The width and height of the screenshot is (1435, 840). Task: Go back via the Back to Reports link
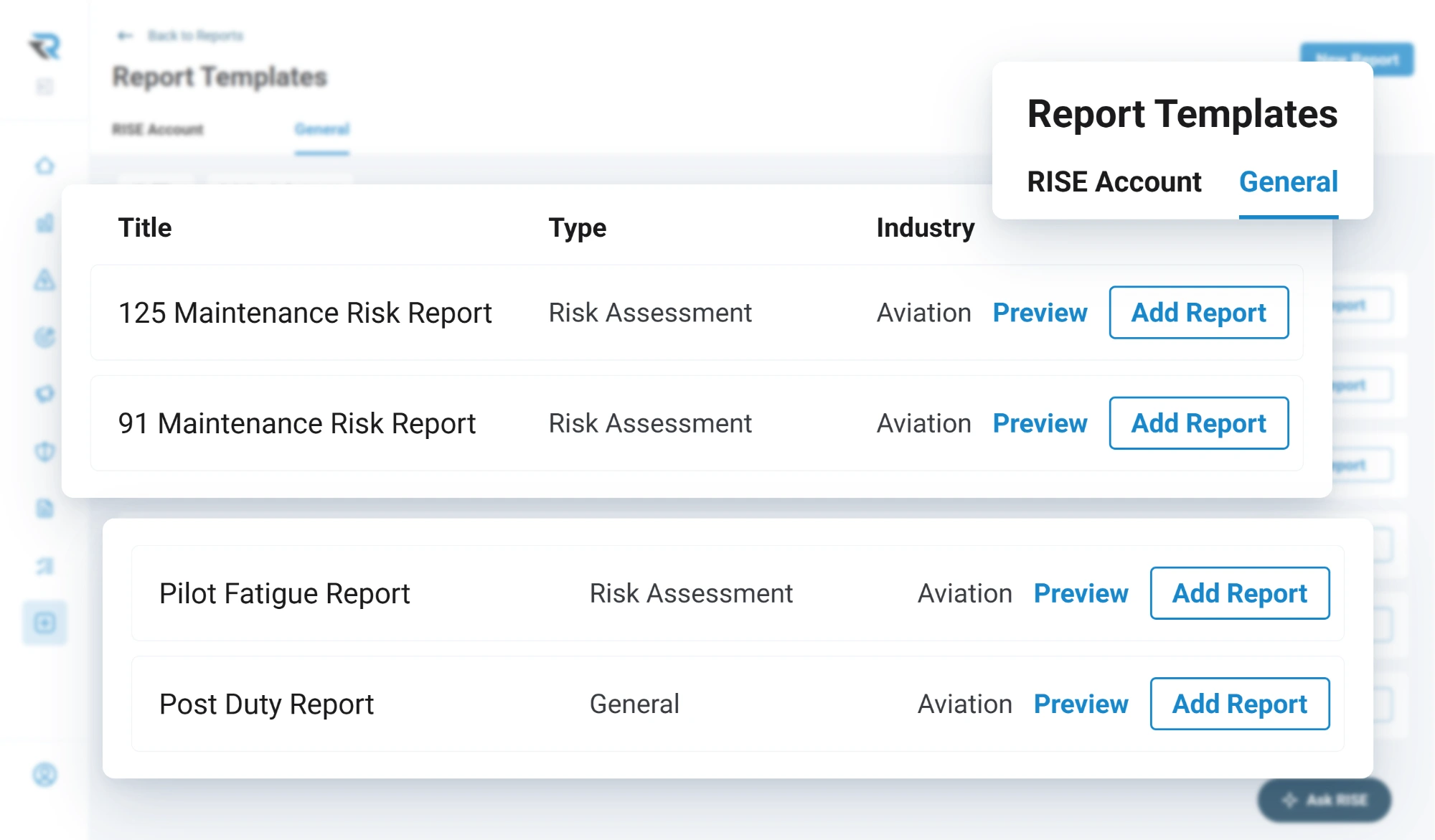195,36
